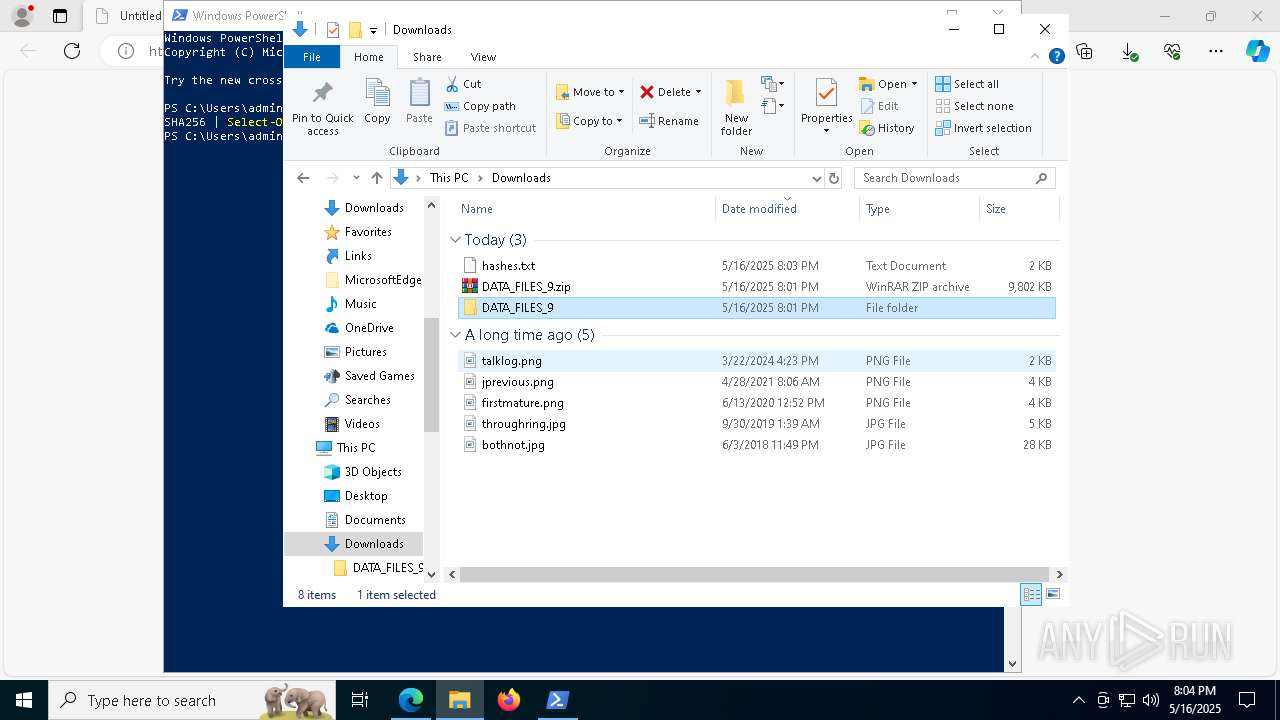1280x720 pixels.
Task: Click the Windows Start button
Action: tap(24, 700)
